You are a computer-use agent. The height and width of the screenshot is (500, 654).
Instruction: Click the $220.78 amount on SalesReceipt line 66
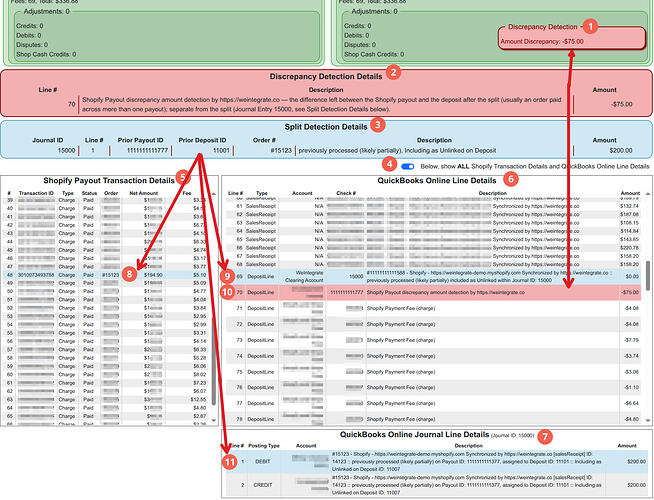pos(629,248)
